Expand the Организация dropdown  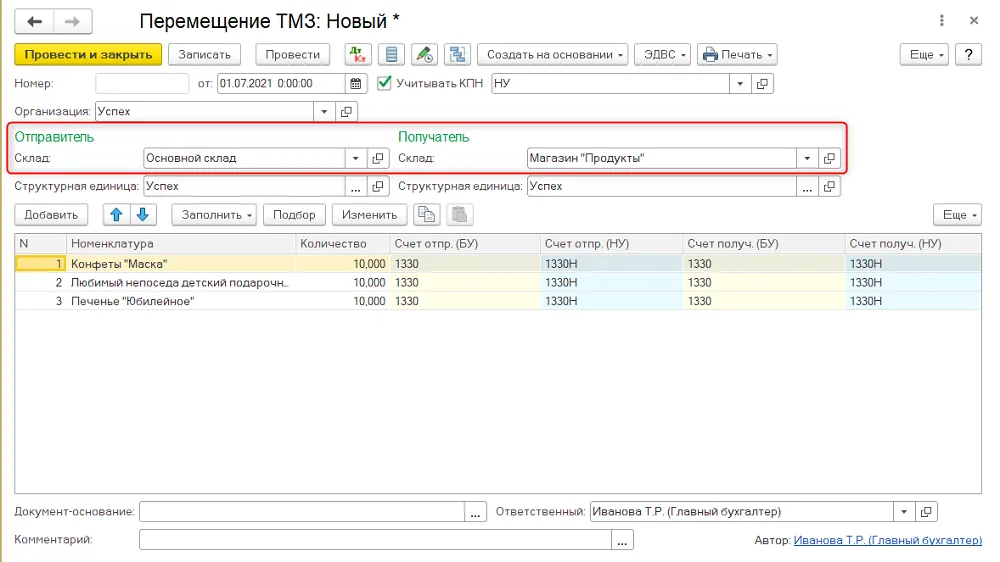pos(324,112)
